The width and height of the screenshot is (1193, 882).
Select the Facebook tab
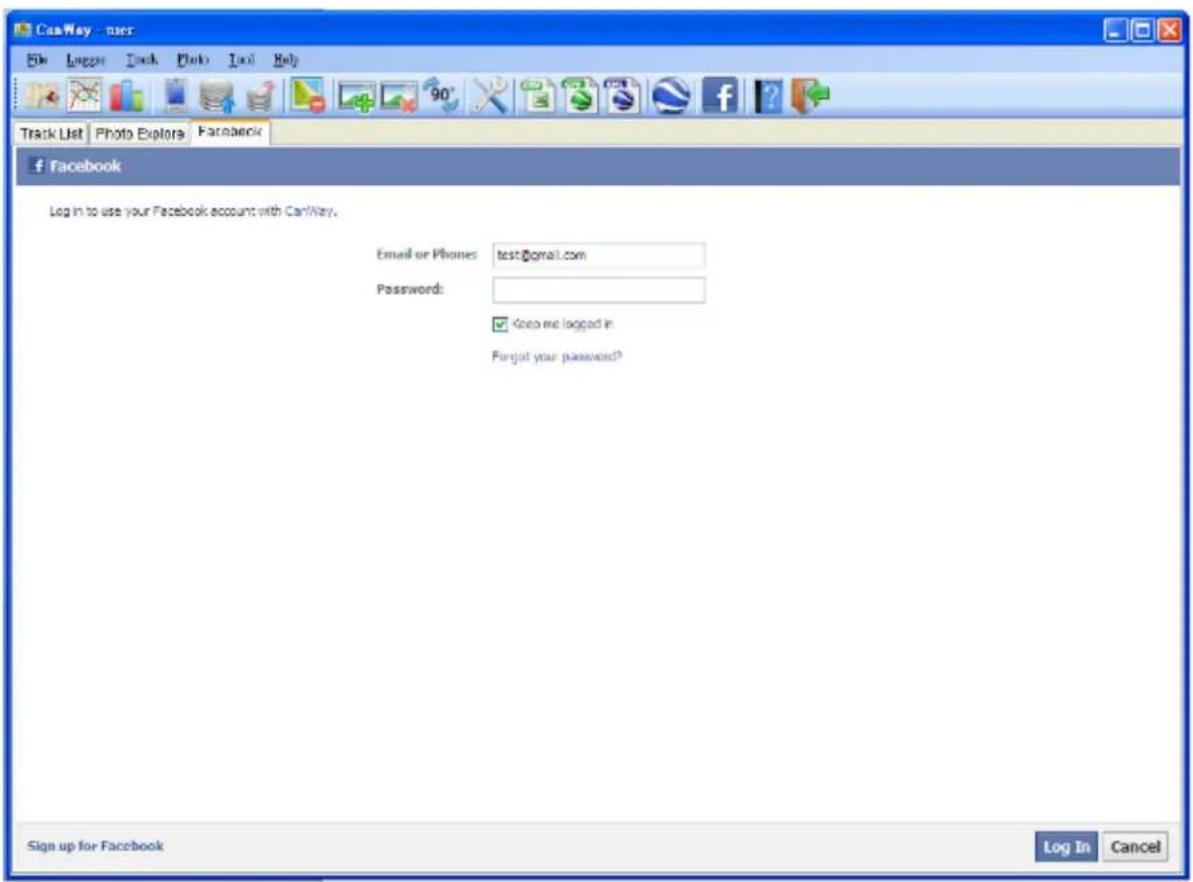pyautogui.click(x=230, y=132)
